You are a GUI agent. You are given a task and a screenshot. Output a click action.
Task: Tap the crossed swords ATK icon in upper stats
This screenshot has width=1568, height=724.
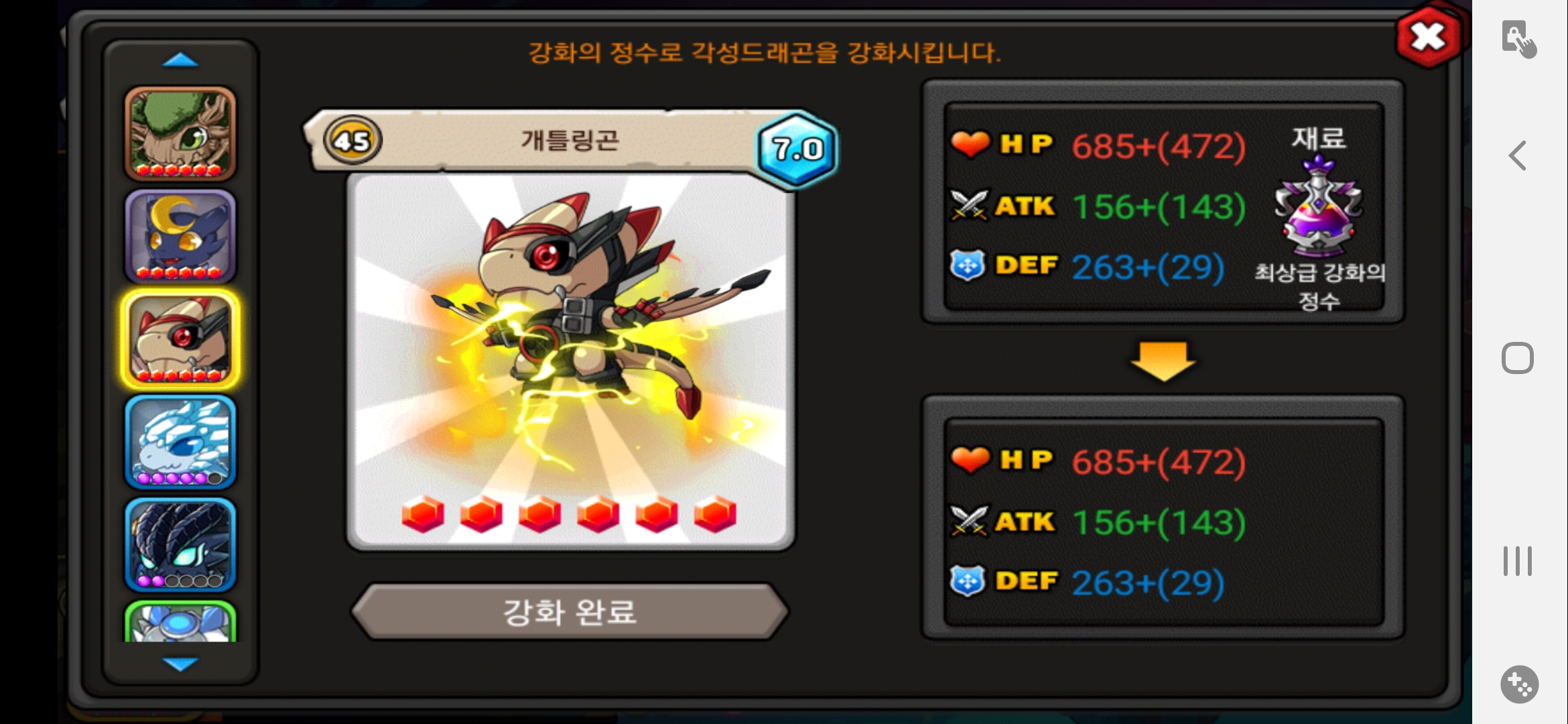coord(969,205)
